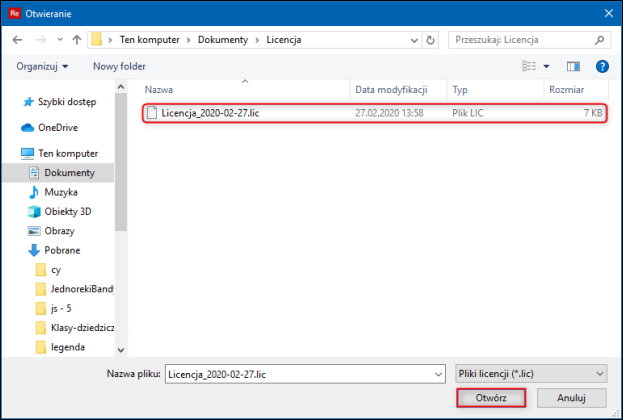
Task: Open the Organizuj menu
Action: pos(42,66)
